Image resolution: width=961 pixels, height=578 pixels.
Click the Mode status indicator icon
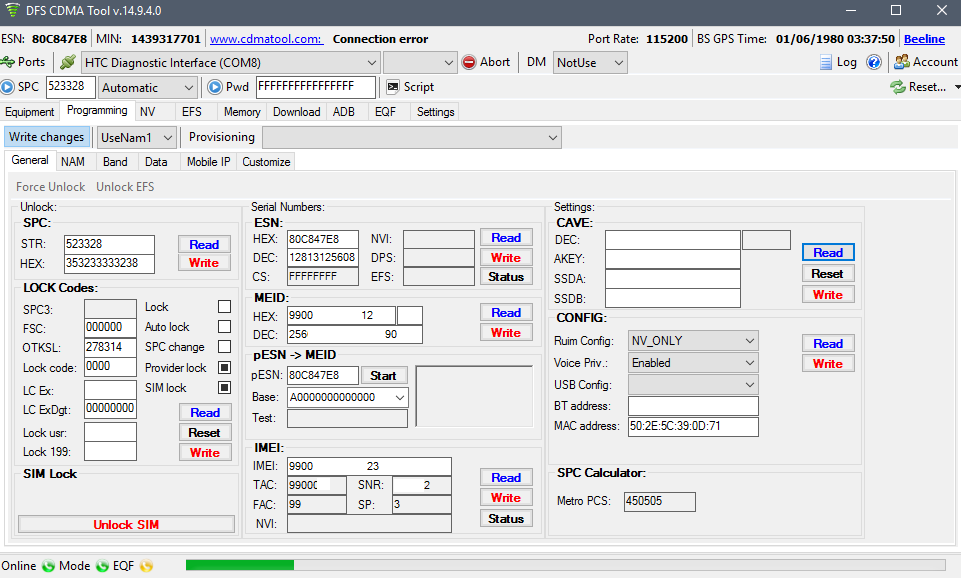(102, 566)
